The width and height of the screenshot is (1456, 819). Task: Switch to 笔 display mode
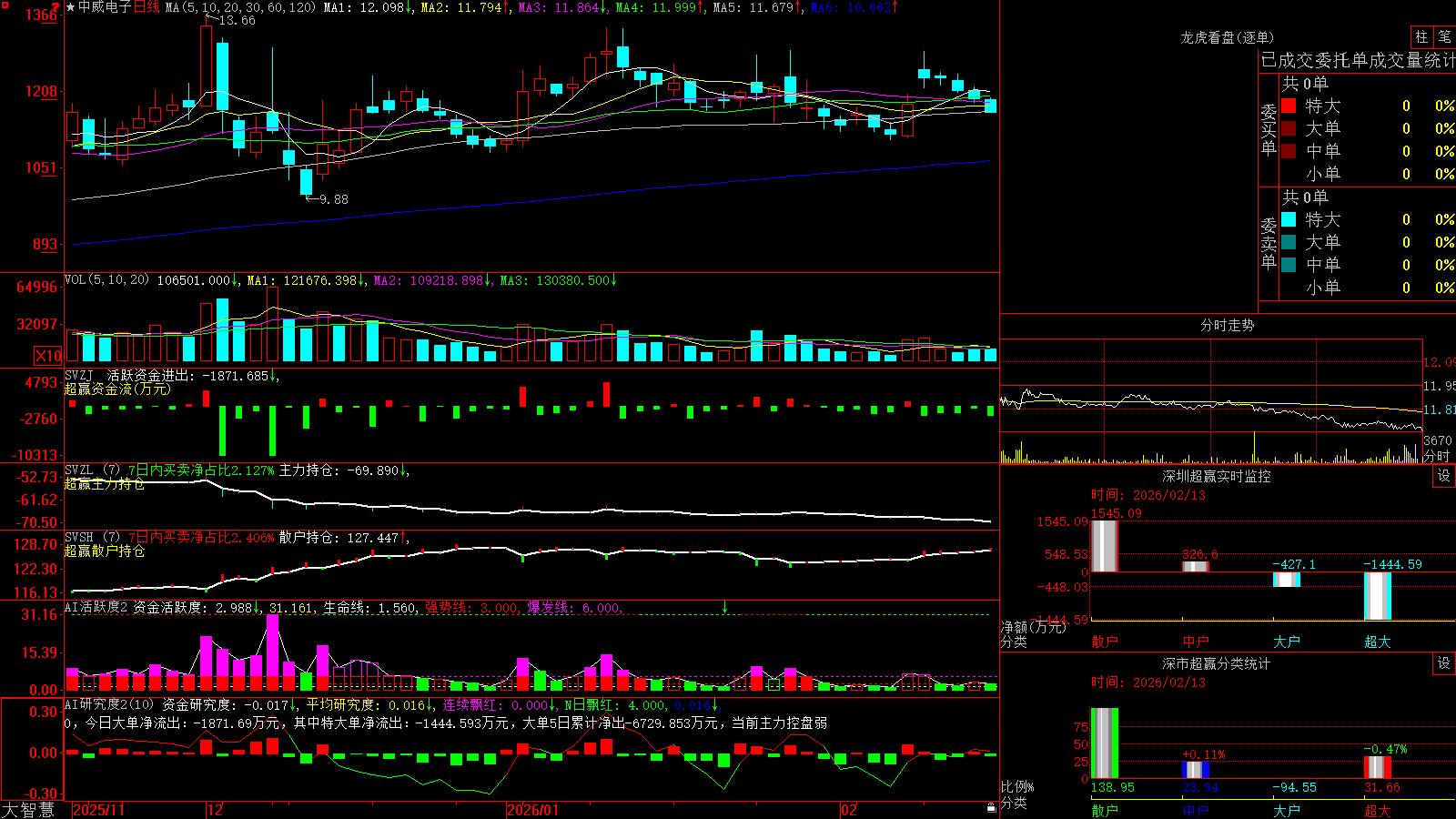click(1444, 36)
